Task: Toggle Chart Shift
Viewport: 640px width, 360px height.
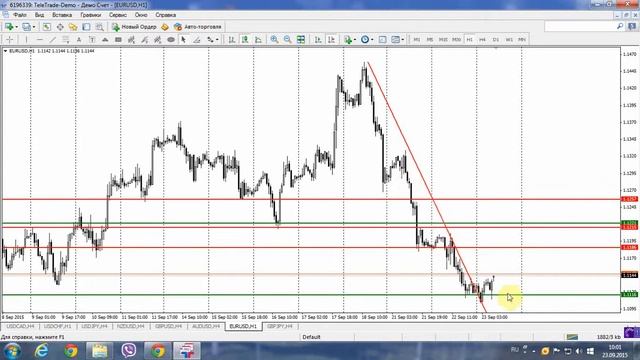Action: [x=331, y=40]
